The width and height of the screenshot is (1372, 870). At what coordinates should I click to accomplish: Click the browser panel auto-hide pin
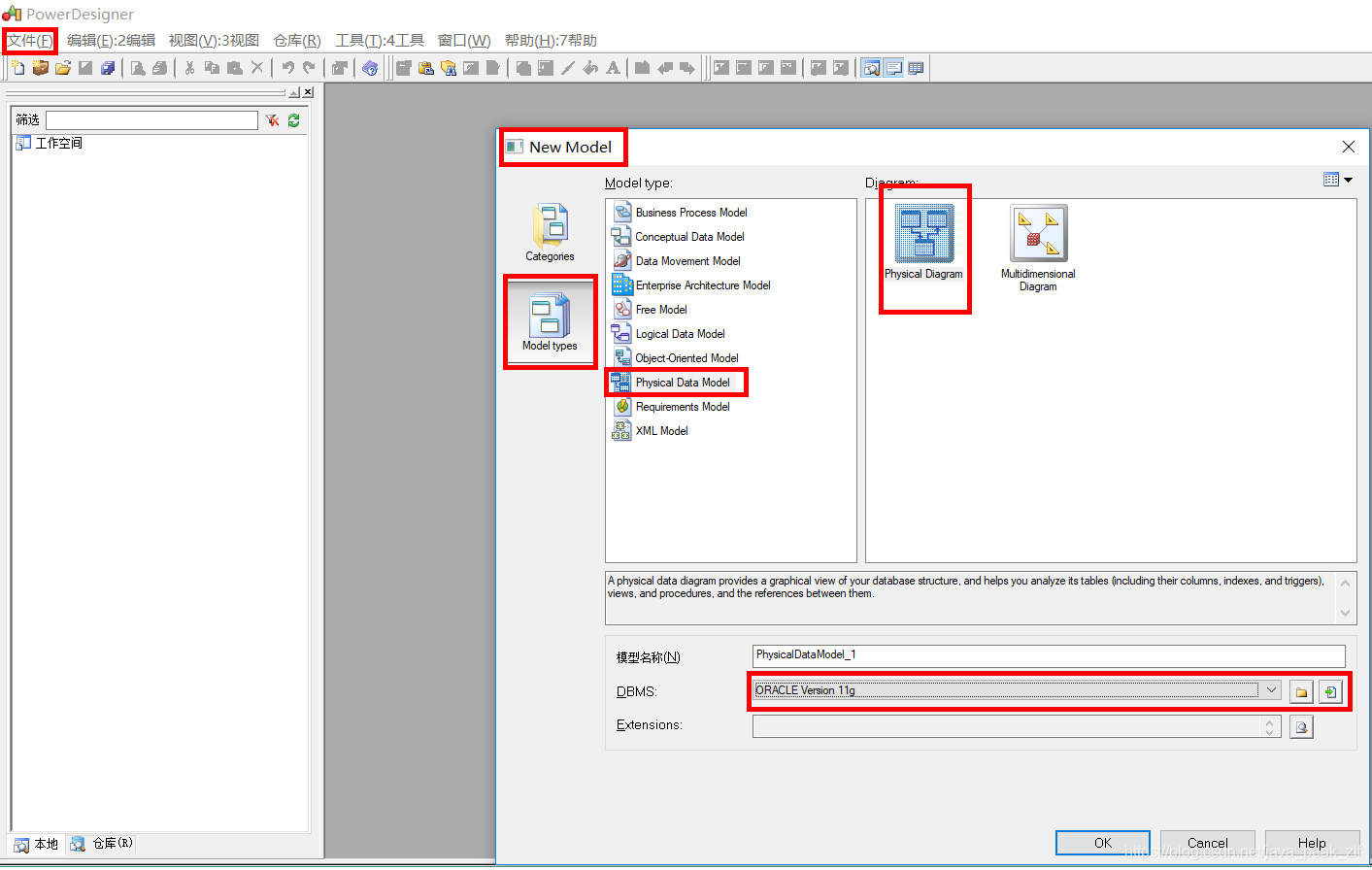pos(294,92)
